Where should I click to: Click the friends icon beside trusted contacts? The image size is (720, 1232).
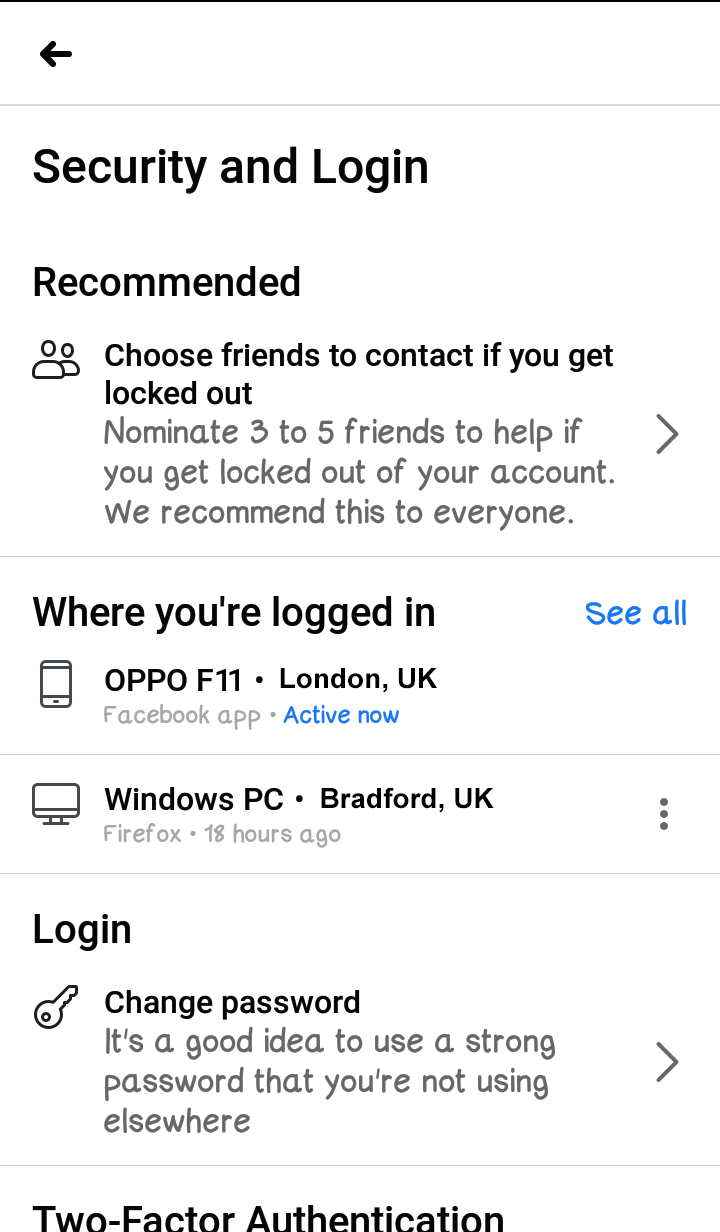pos(56,359)
